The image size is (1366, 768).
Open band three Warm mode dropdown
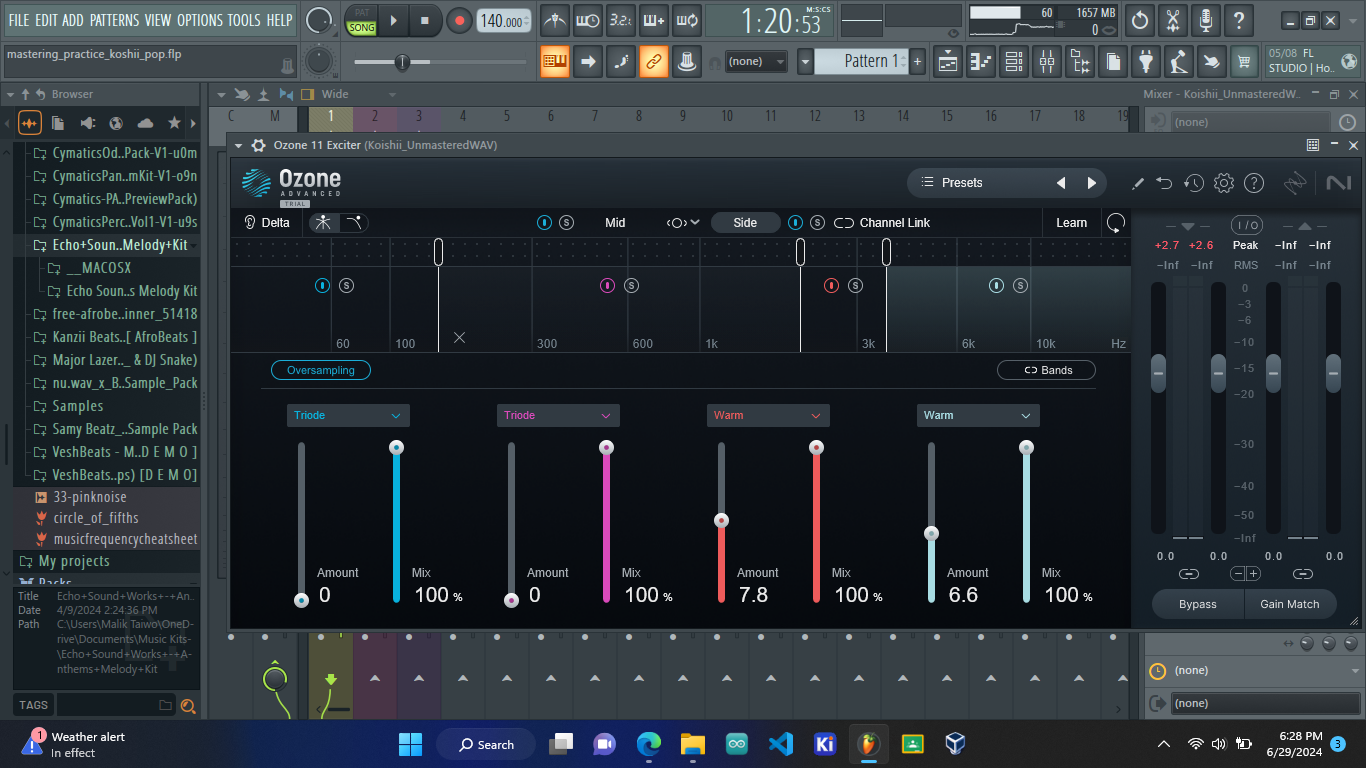[x=768, y=415]
